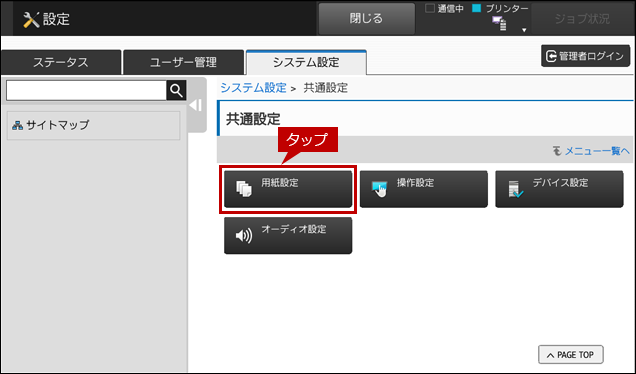Click into the sidebar search field
The height and width of the screenshot is (374, 636).
pos(86,90)
